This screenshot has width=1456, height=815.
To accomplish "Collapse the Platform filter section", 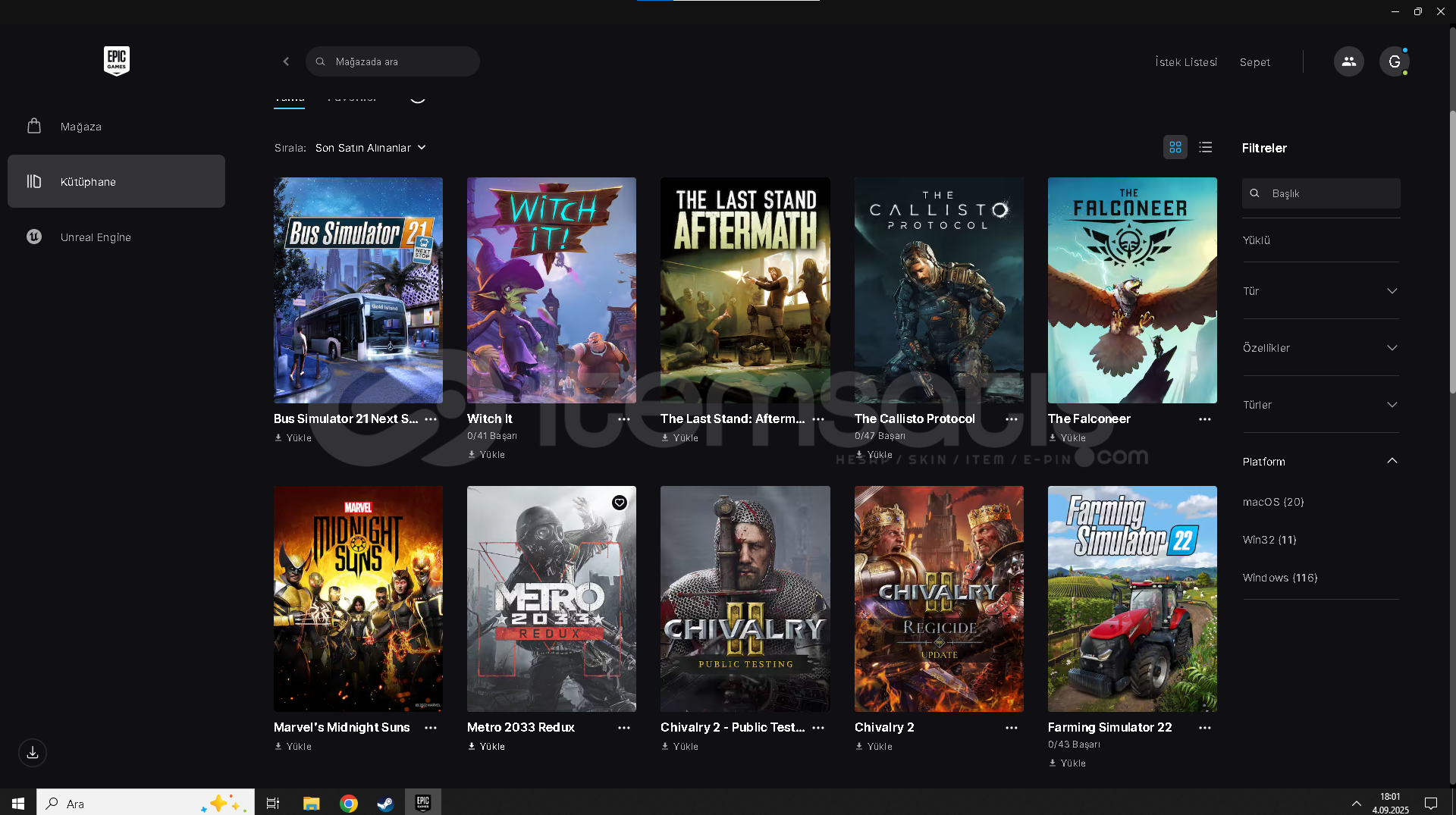I will coord(1320,462).
